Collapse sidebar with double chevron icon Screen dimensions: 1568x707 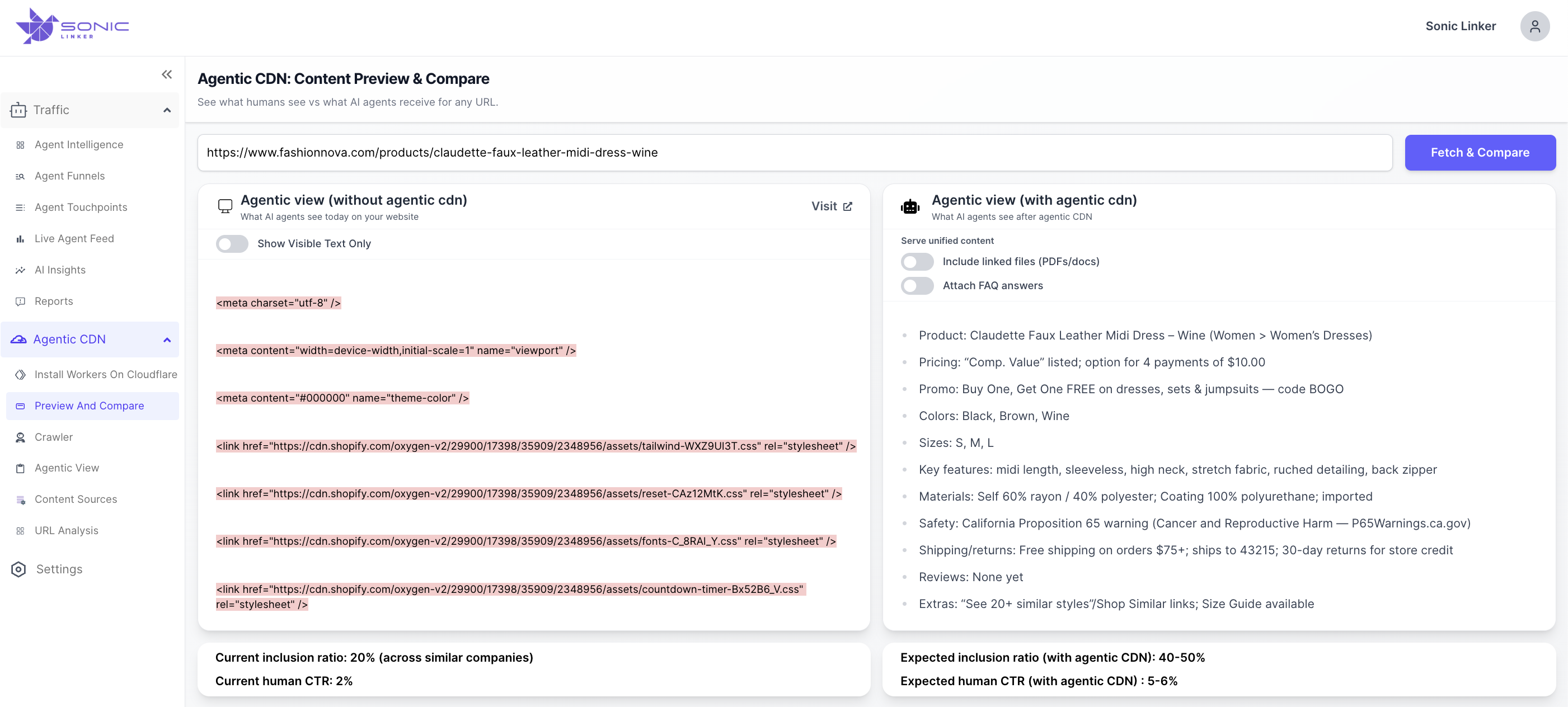click(x=166, y=74)
